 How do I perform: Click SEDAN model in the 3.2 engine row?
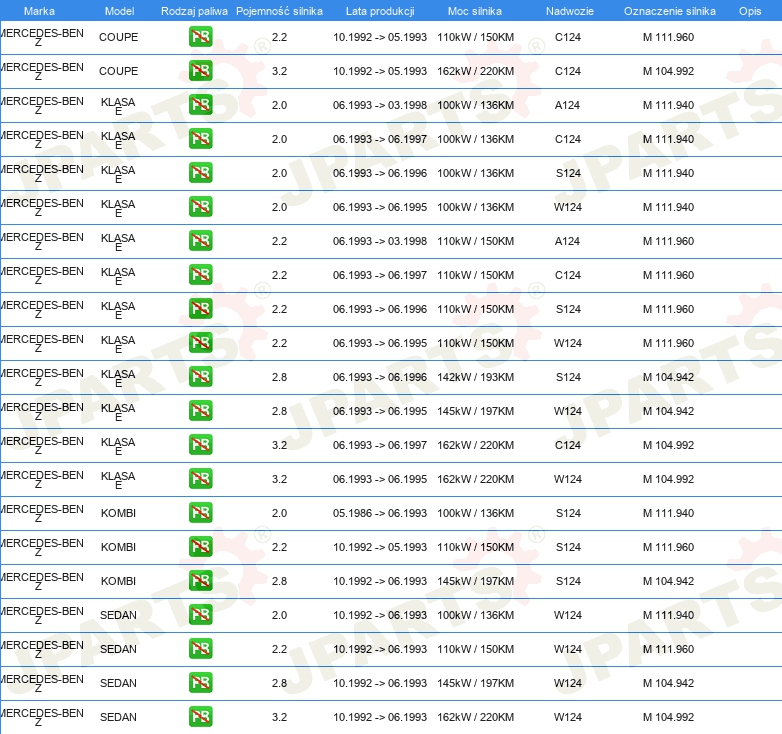pyautogui.click(x=118, y=717)
